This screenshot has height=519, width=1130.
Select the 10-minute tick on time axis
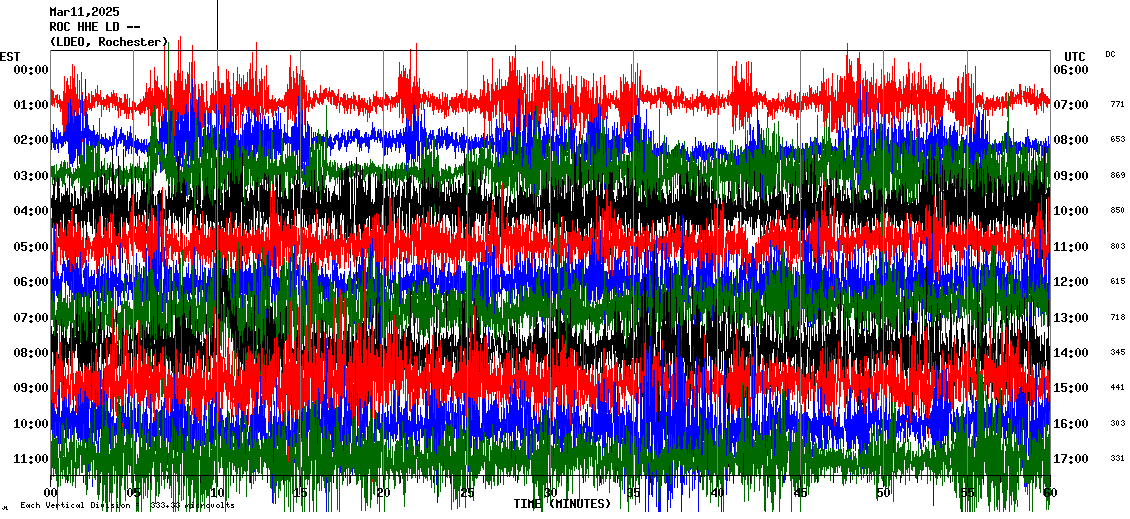(x=218, y=493)
